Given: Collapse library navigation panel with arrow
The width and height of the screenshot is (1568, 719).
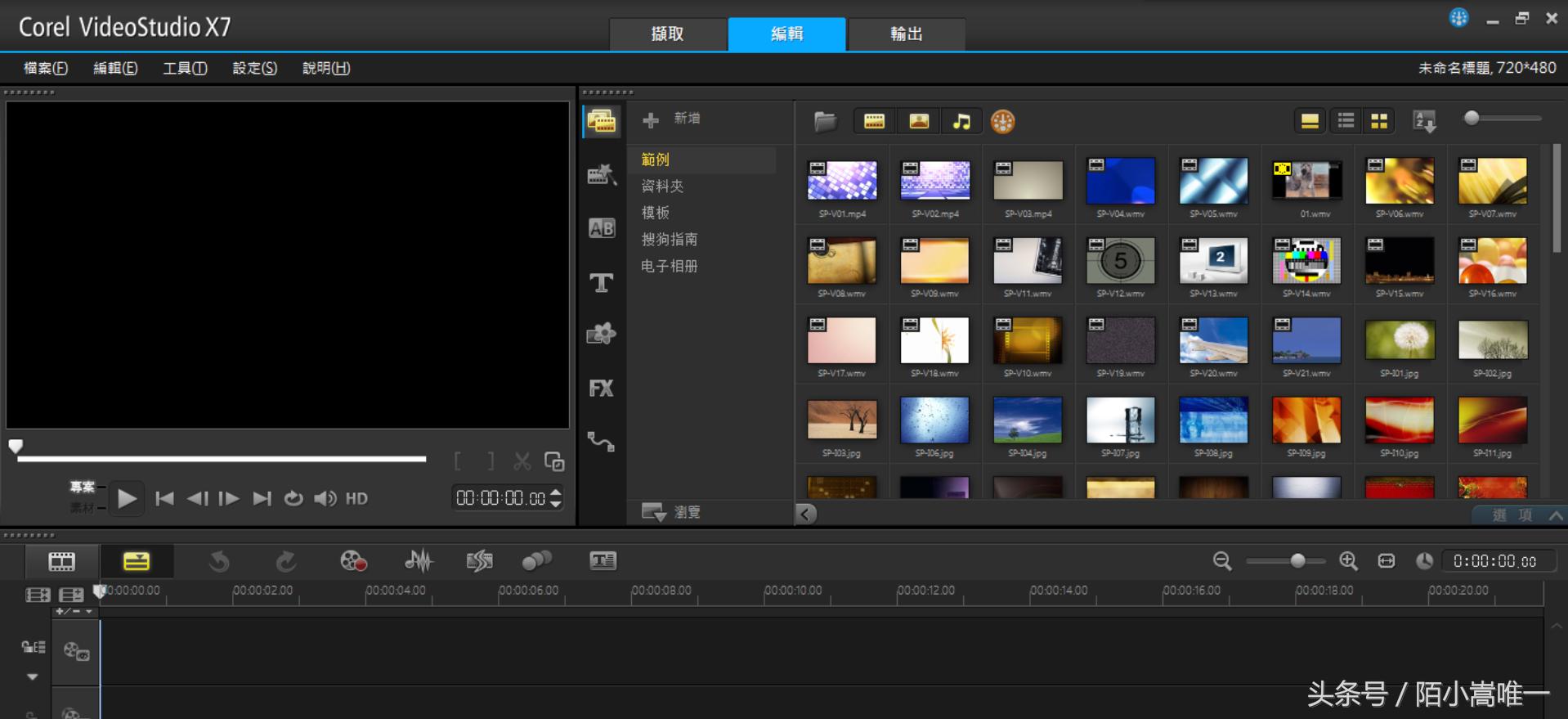Looking at the screenshot, I should click(x=806, y=514).
